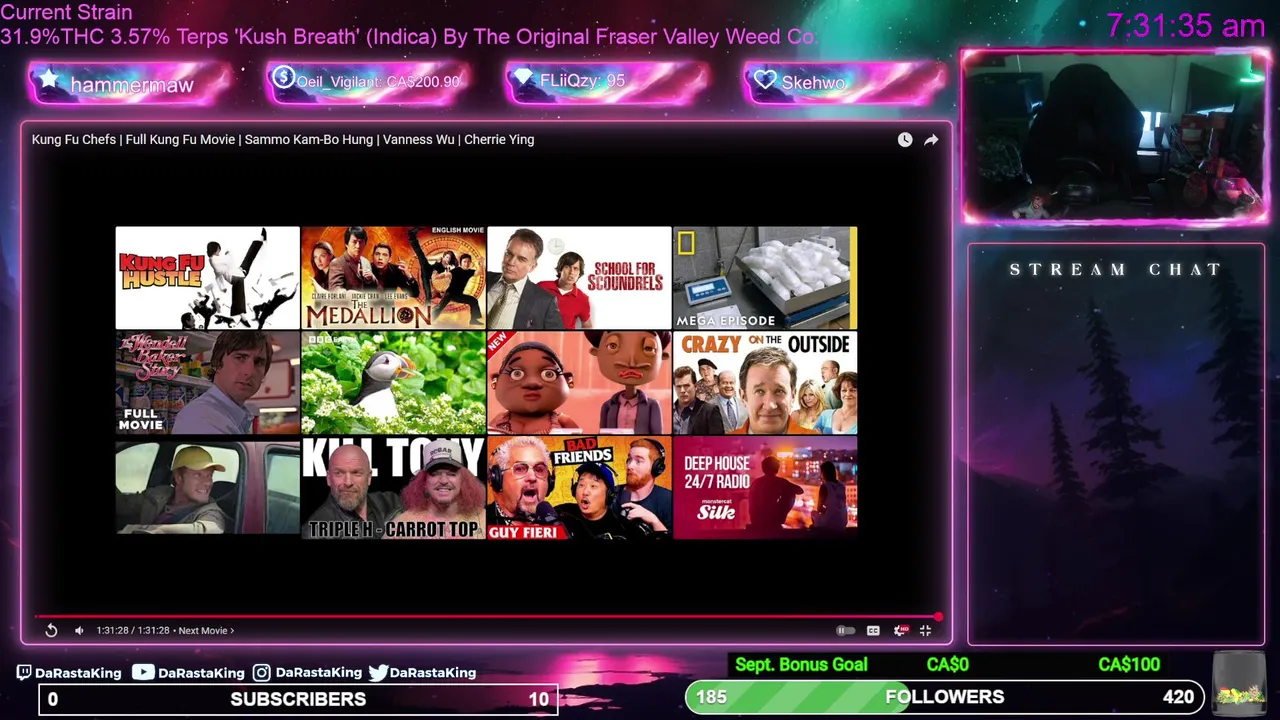Click the CA$100 goal amount
1280x720 pixels.
(1129, 665)
